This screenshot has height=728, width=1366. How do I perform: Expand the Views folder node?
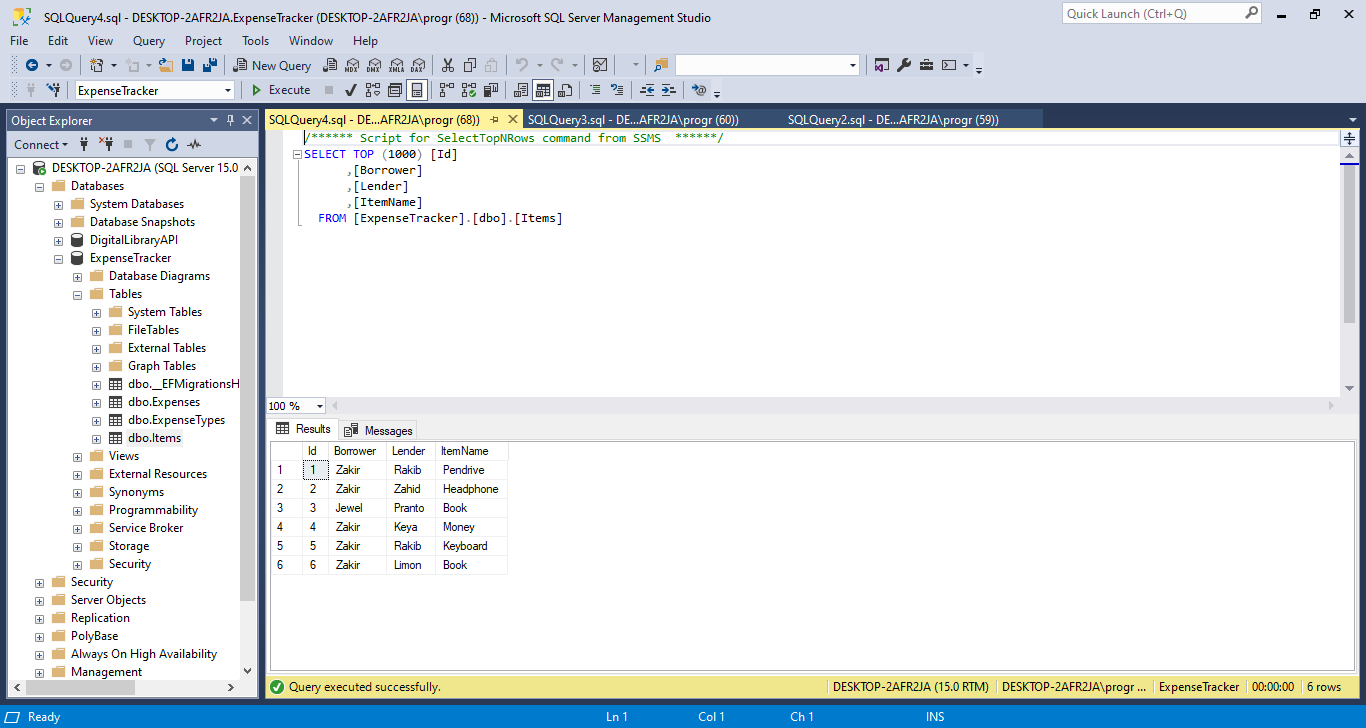(x=78, y=456)
